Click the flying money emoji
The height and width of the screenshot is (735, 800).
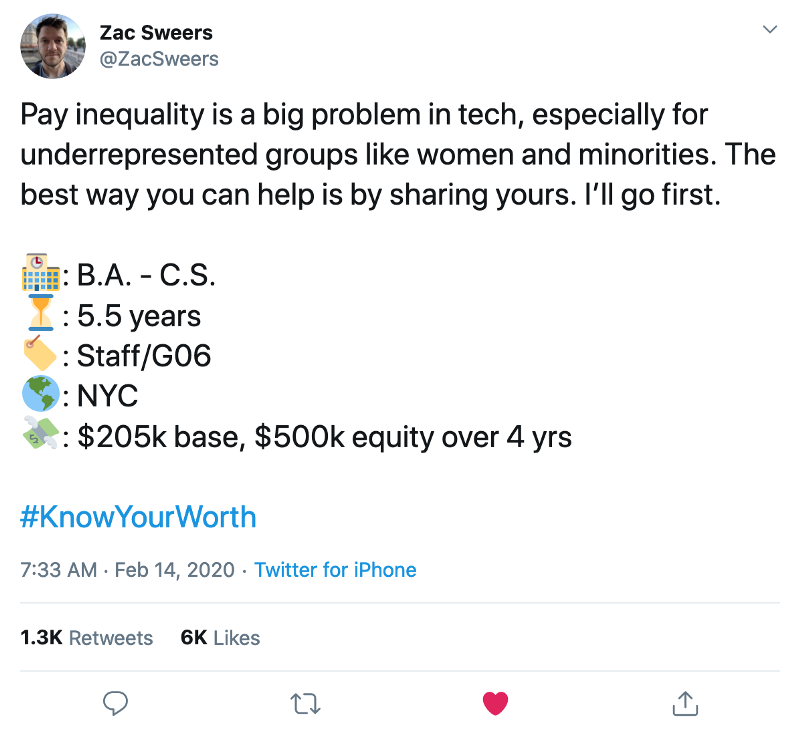41,434
